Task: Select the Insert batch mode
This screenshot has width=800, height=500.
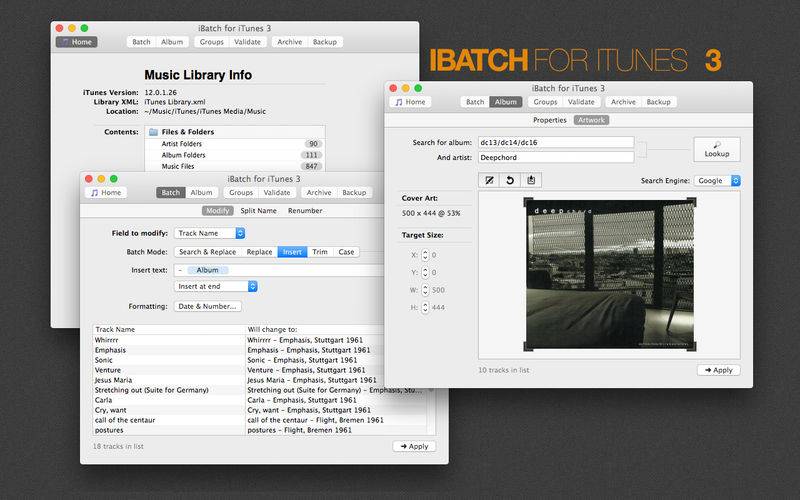Action: pos(292,252)
